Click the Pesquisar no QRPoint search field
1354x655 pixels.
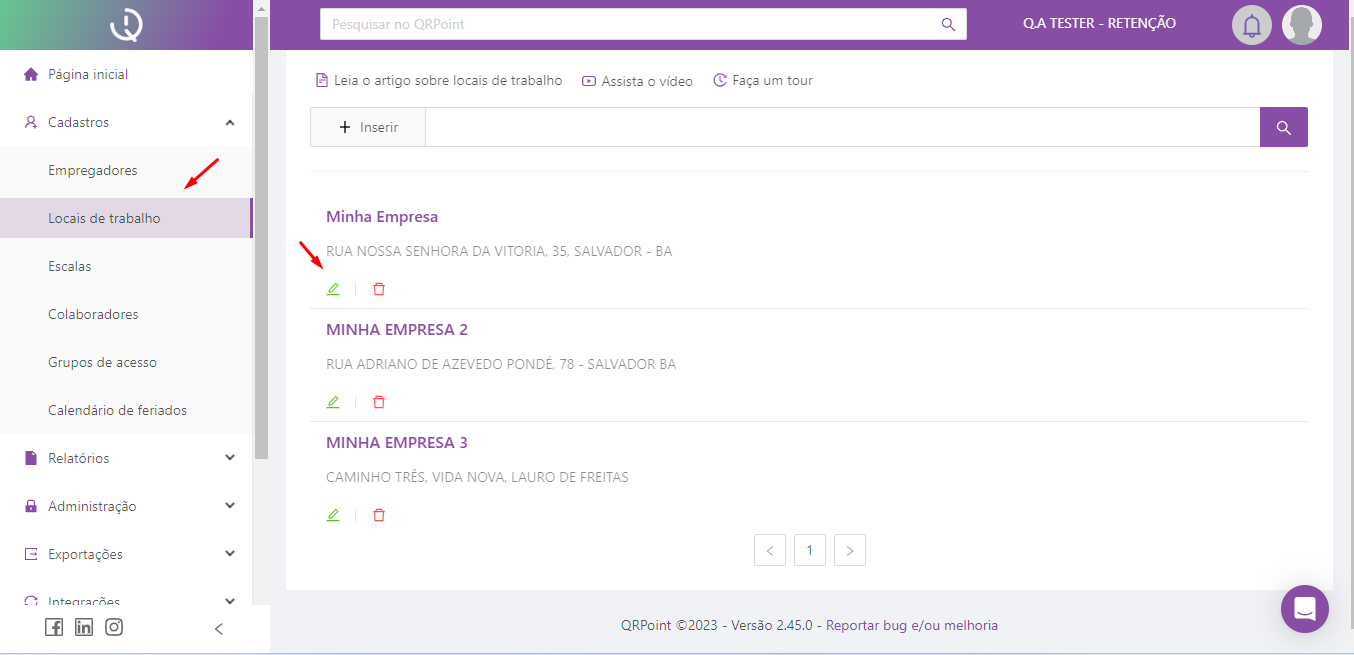[x=630, y=24]
